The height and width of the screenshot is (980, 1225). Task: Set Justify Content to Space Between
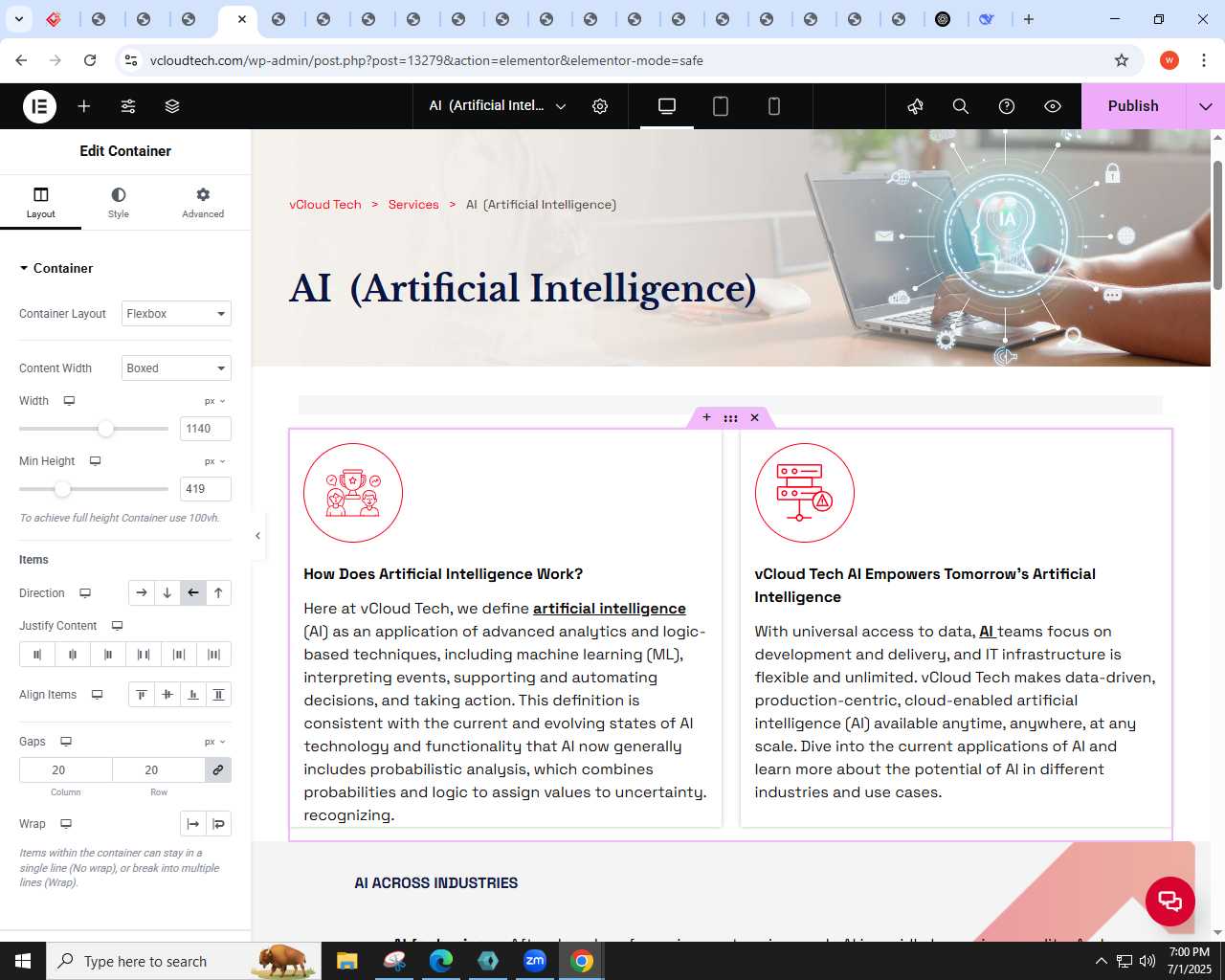(x=144, y=655)
